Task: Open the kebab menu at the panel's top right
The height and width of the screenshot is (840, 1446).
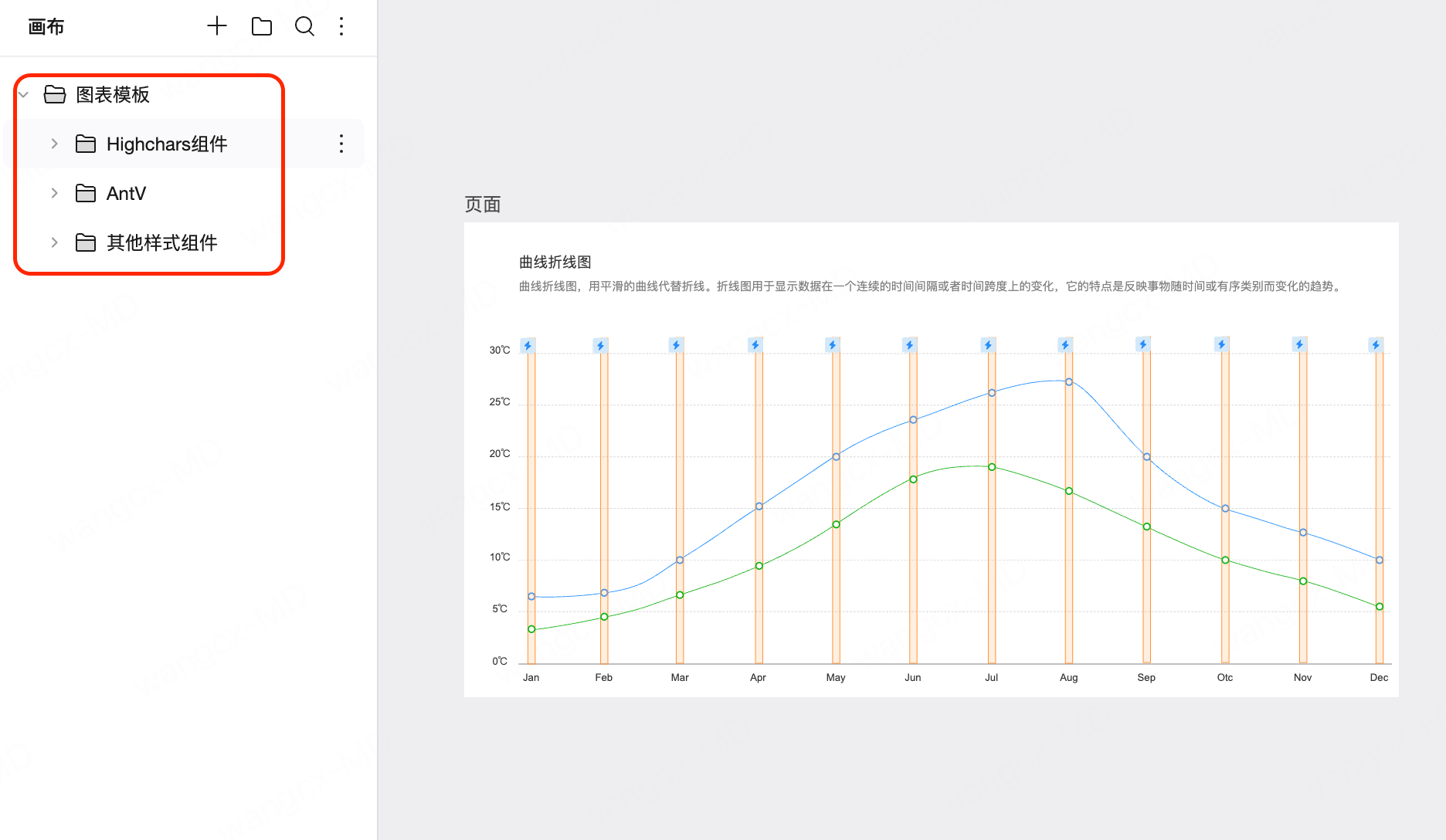Action: point(341,25)
